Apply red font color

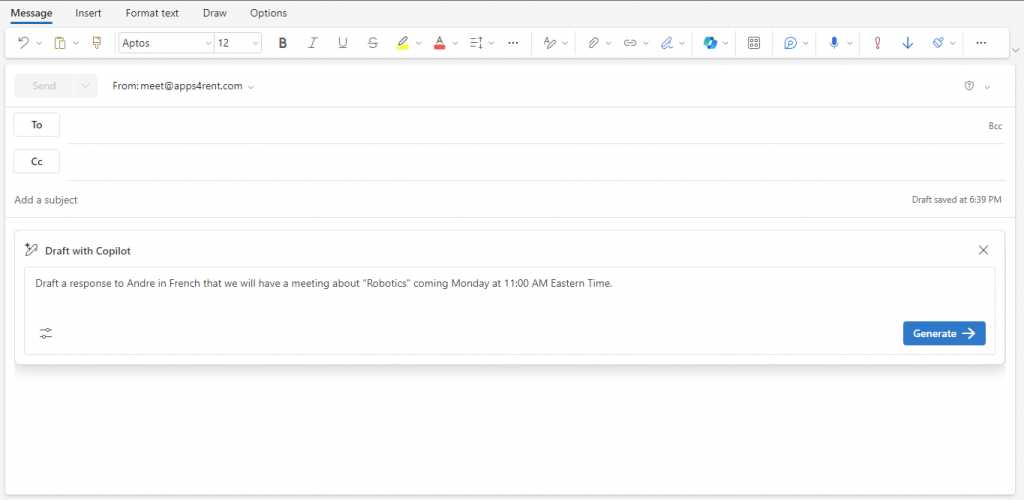(440, 43)
